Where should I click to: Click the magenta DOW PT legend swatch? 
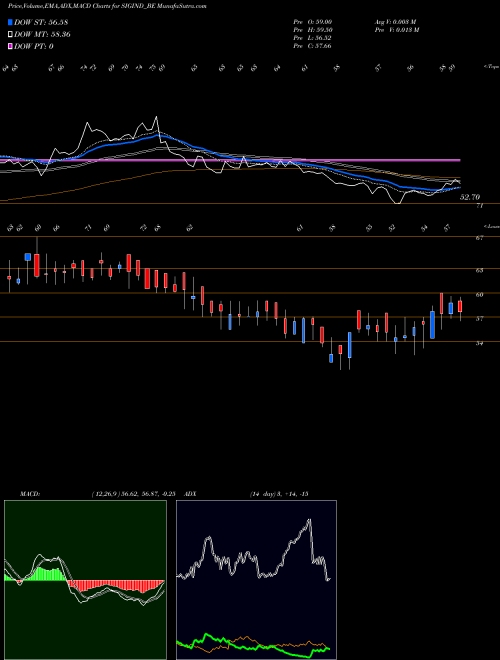[x=10, y=46]
